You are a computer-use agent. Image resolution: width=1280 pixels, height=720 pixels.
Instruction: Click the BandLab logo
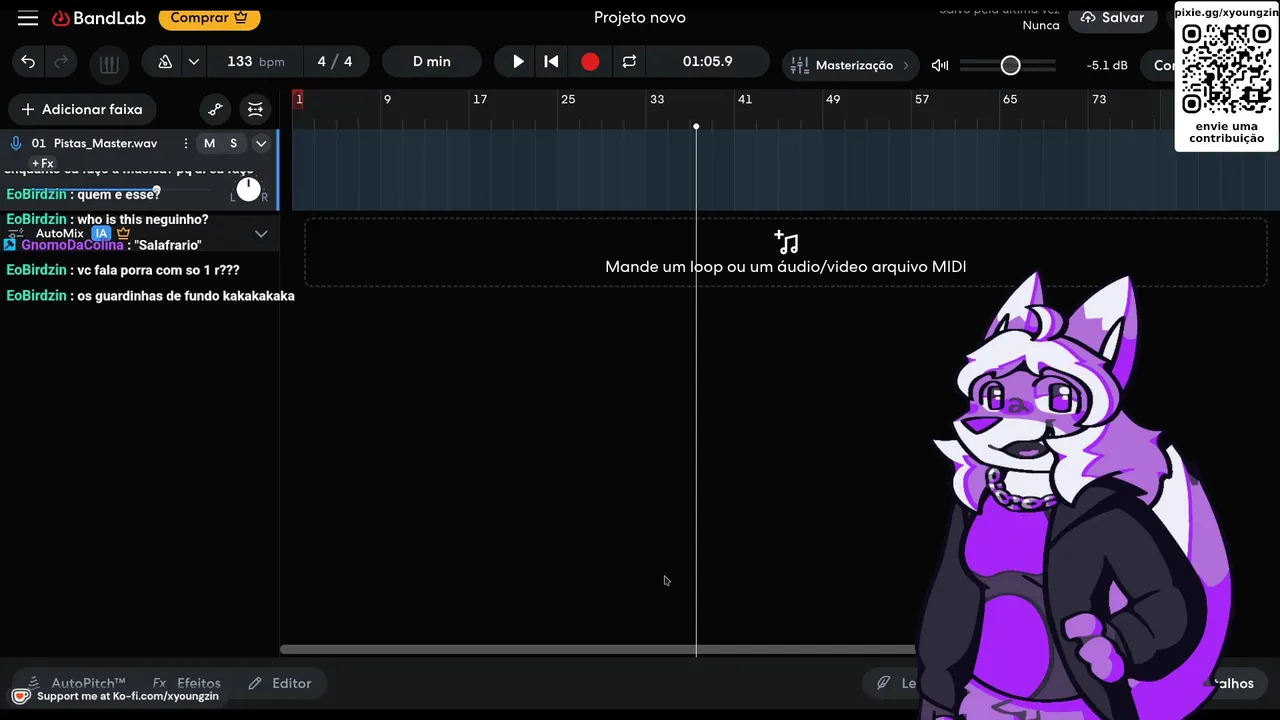coord(99,18)
